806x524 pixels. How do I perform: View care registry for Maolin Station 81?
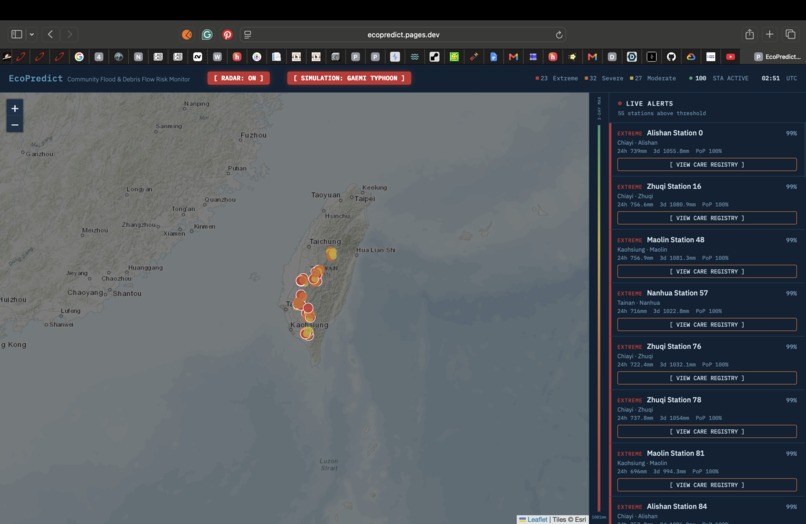click(x=707, y=485)
